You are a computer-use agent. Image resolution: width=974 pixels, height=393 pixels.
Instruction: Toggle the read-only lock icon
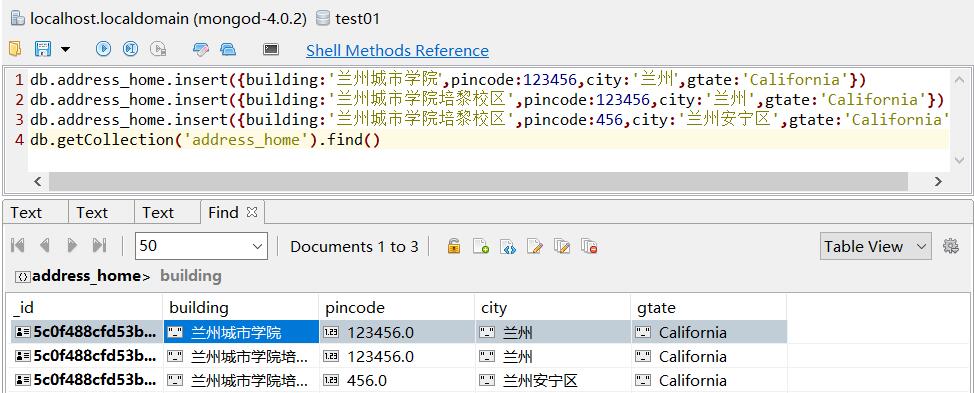tap(454, 246)
